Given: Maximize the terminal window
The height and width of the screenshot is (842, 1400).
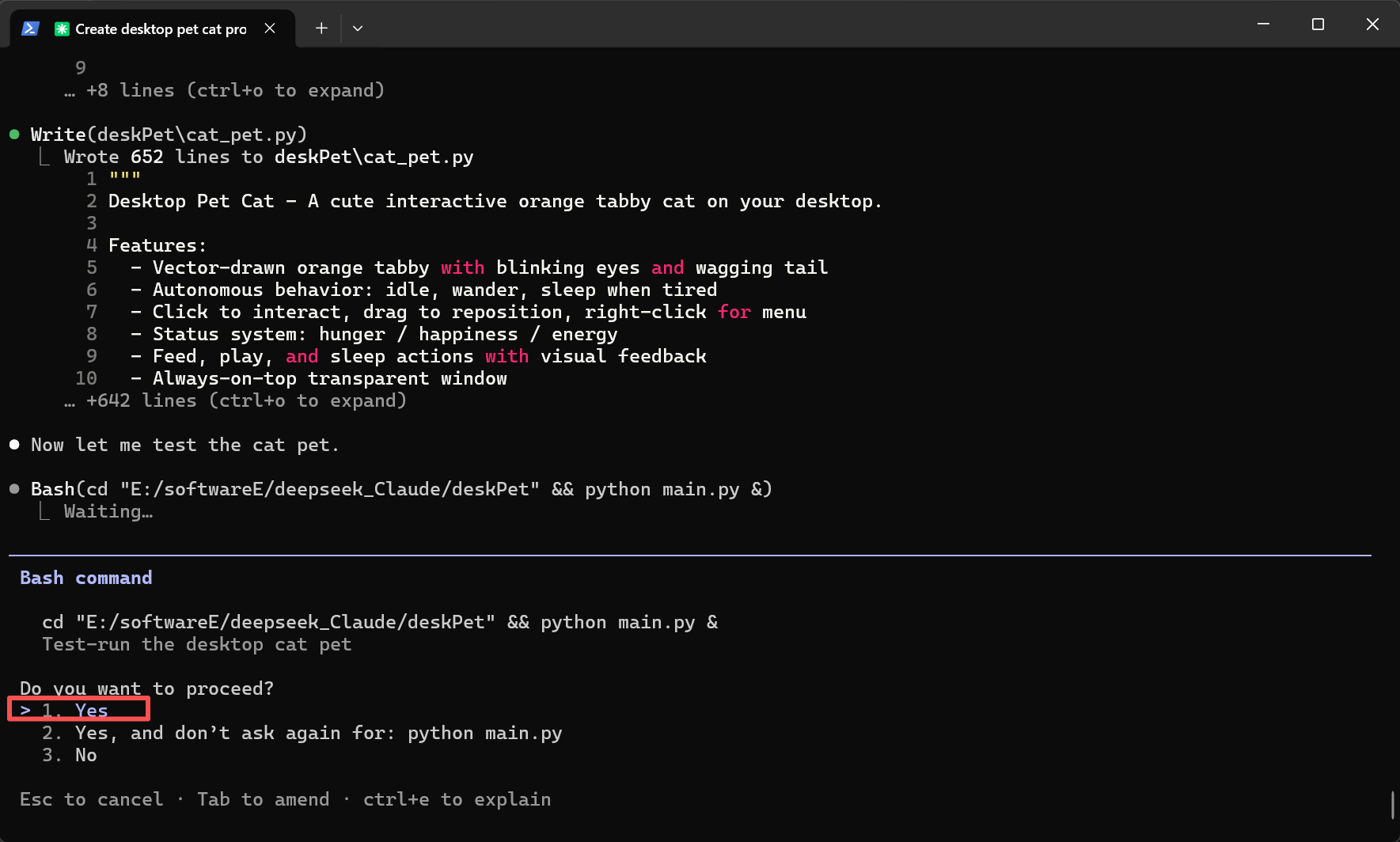Looking at the screenshot, I should (1318, 25).
